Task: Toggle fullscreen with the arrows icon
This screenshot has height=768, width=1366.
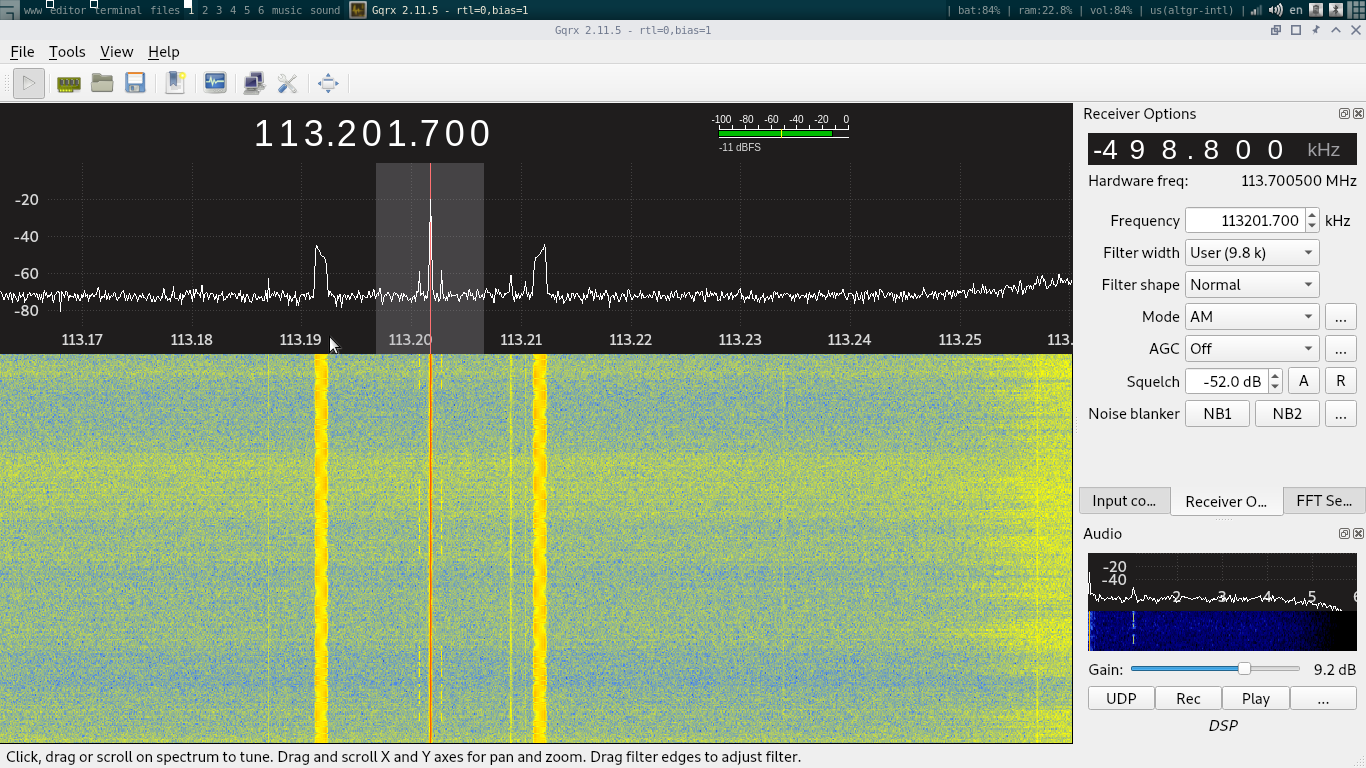Action: 328,83
